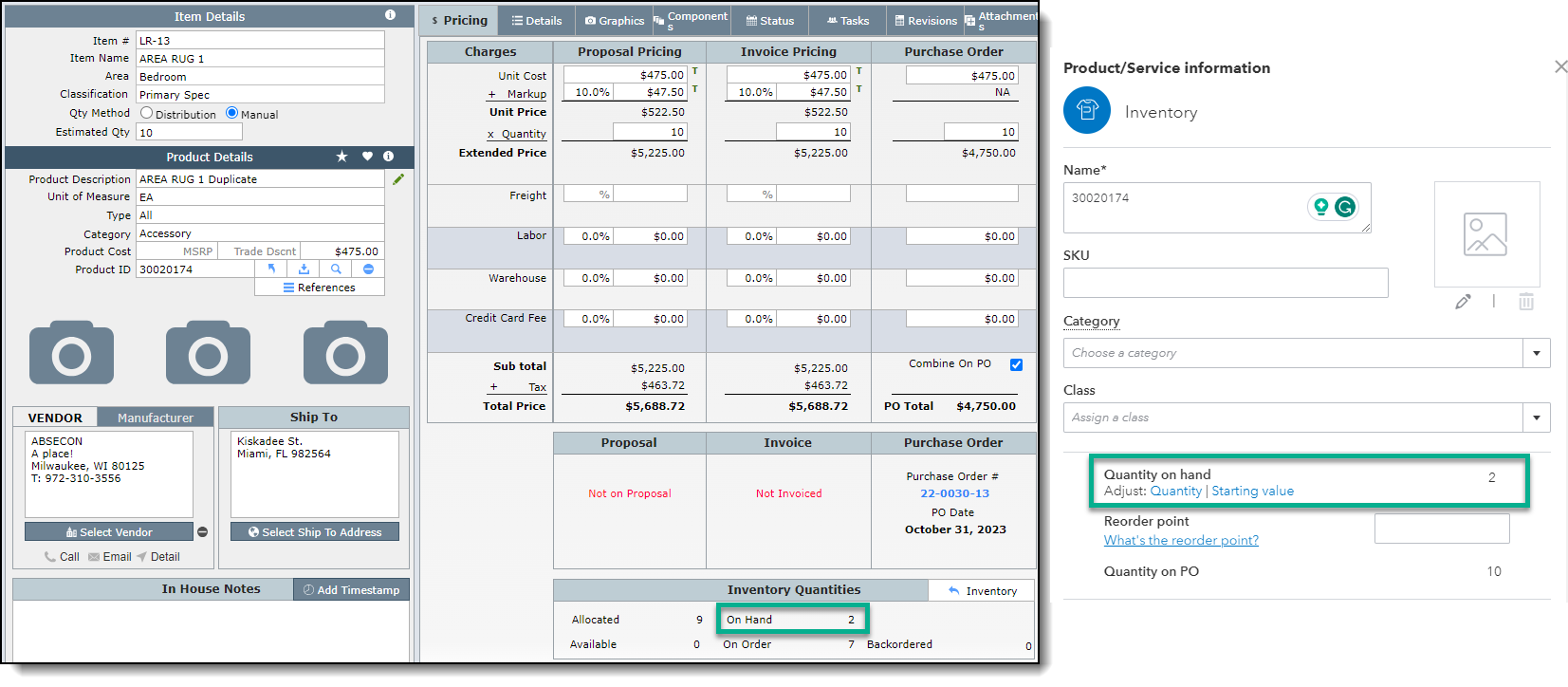This screenshot has width=1568, height=687.
Task: Click the blue Inventory shirt icon
Action: pyautogui.click(x=1087, y=110)
